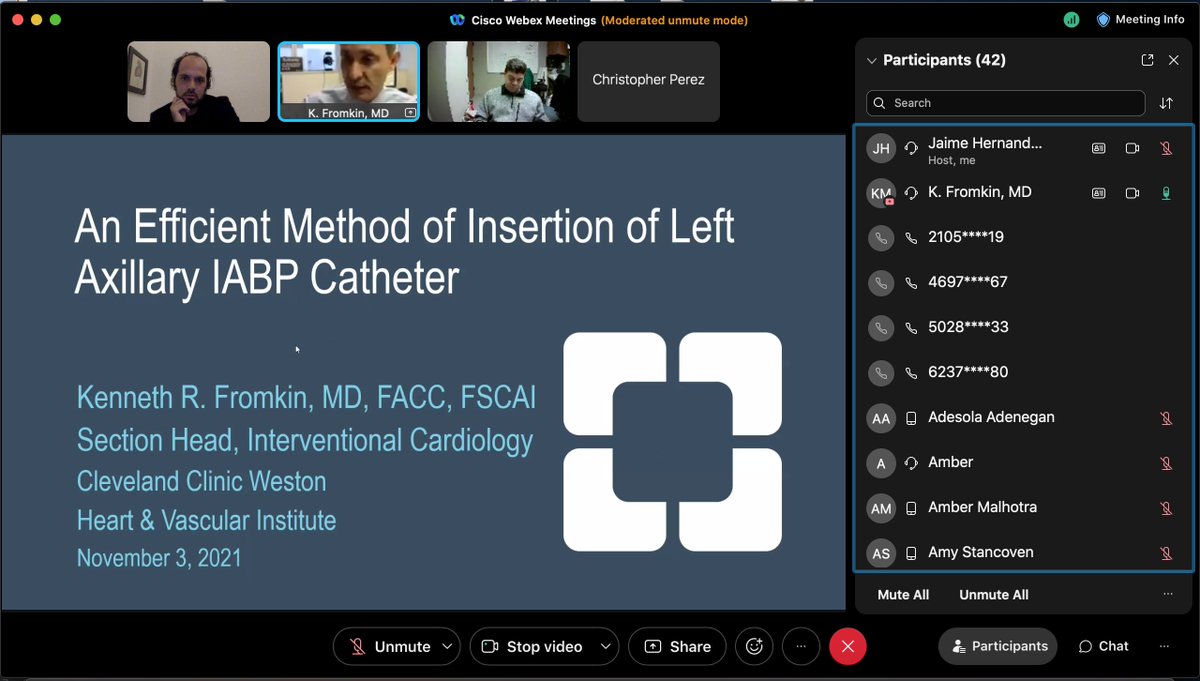This screenshot has width=1200, height=681.
Task: Click the KM avatar for K. Fromkin
Action: (881, 193)
